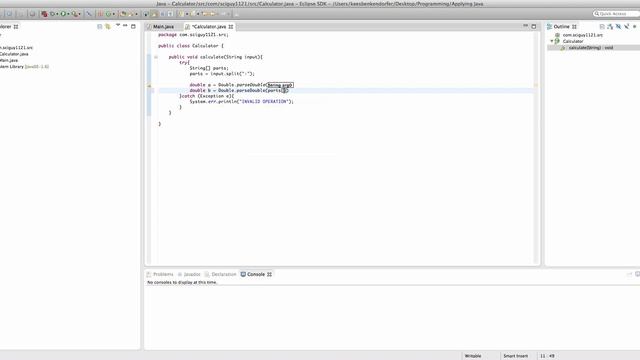Select Calculator class in Outline
The image size is (640, 360).
click(573, 41)
